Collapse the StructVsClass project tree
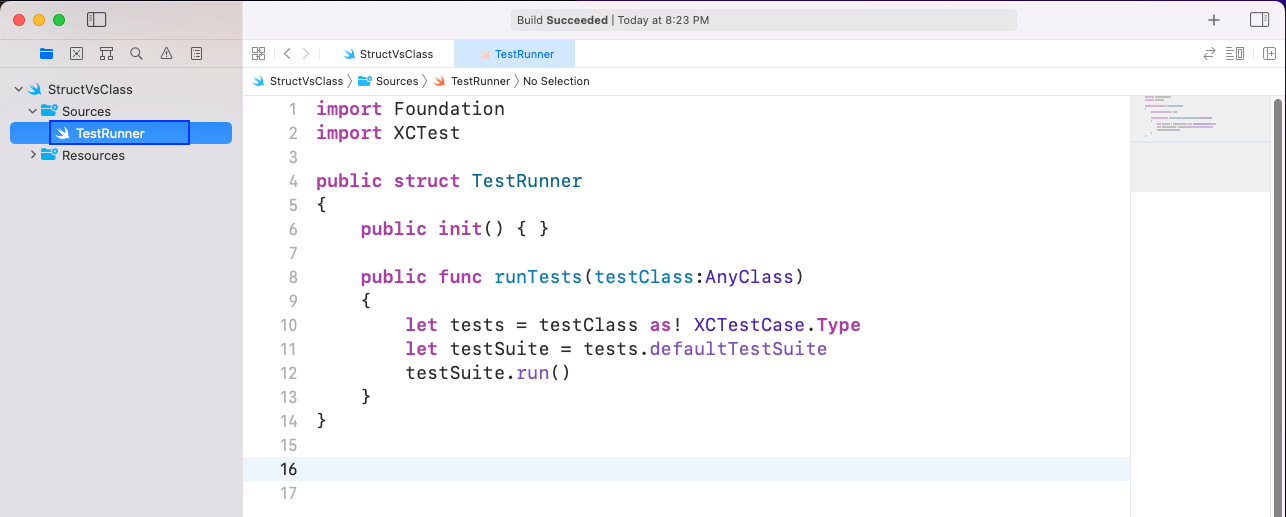 (19, 90)
